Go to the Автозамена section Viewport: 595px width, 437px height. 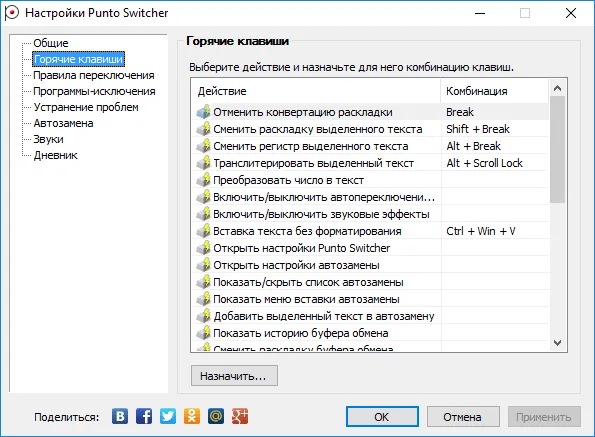point(63,123)
